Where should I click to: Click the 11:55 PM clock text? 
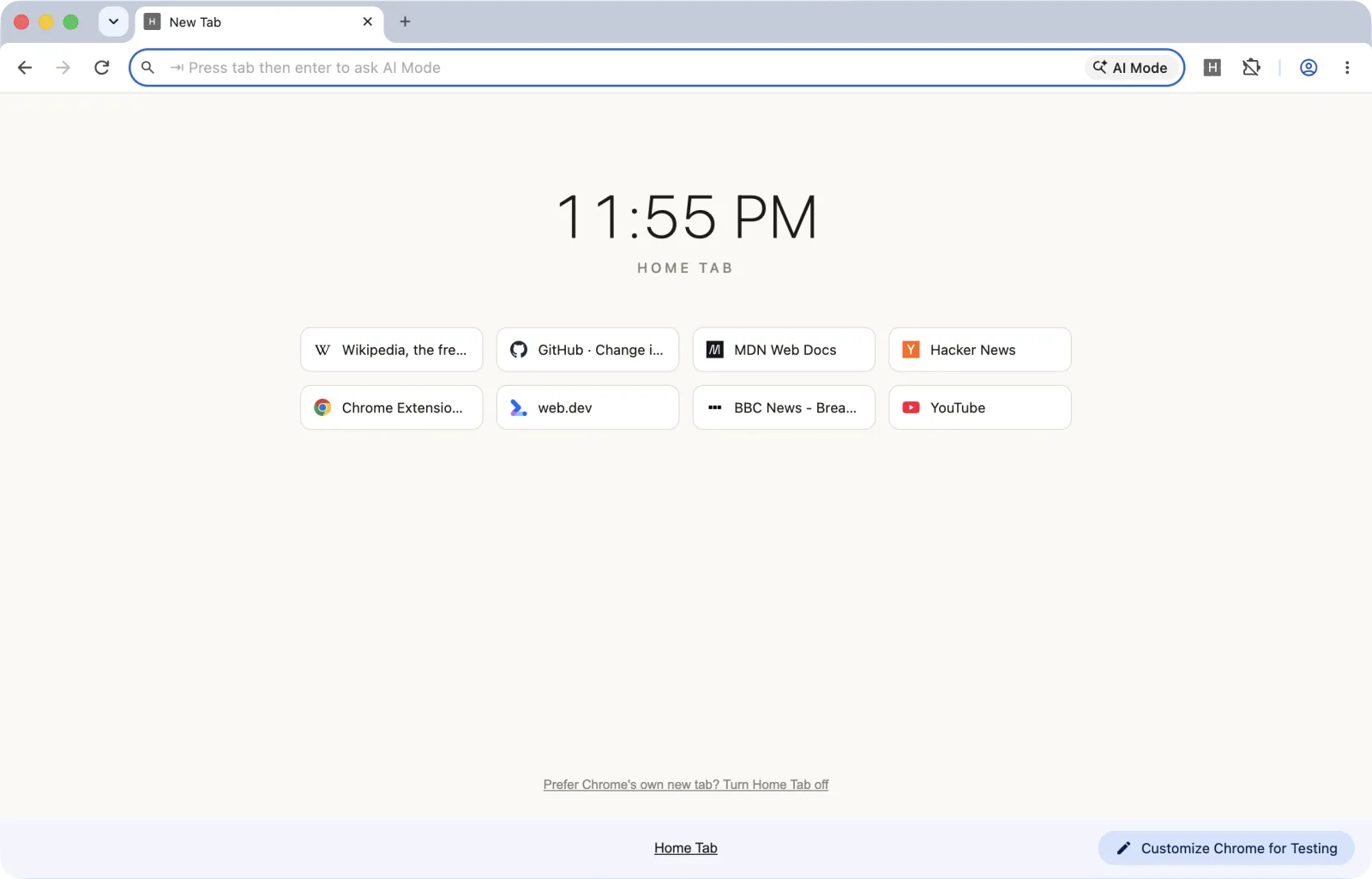(687, 216)
